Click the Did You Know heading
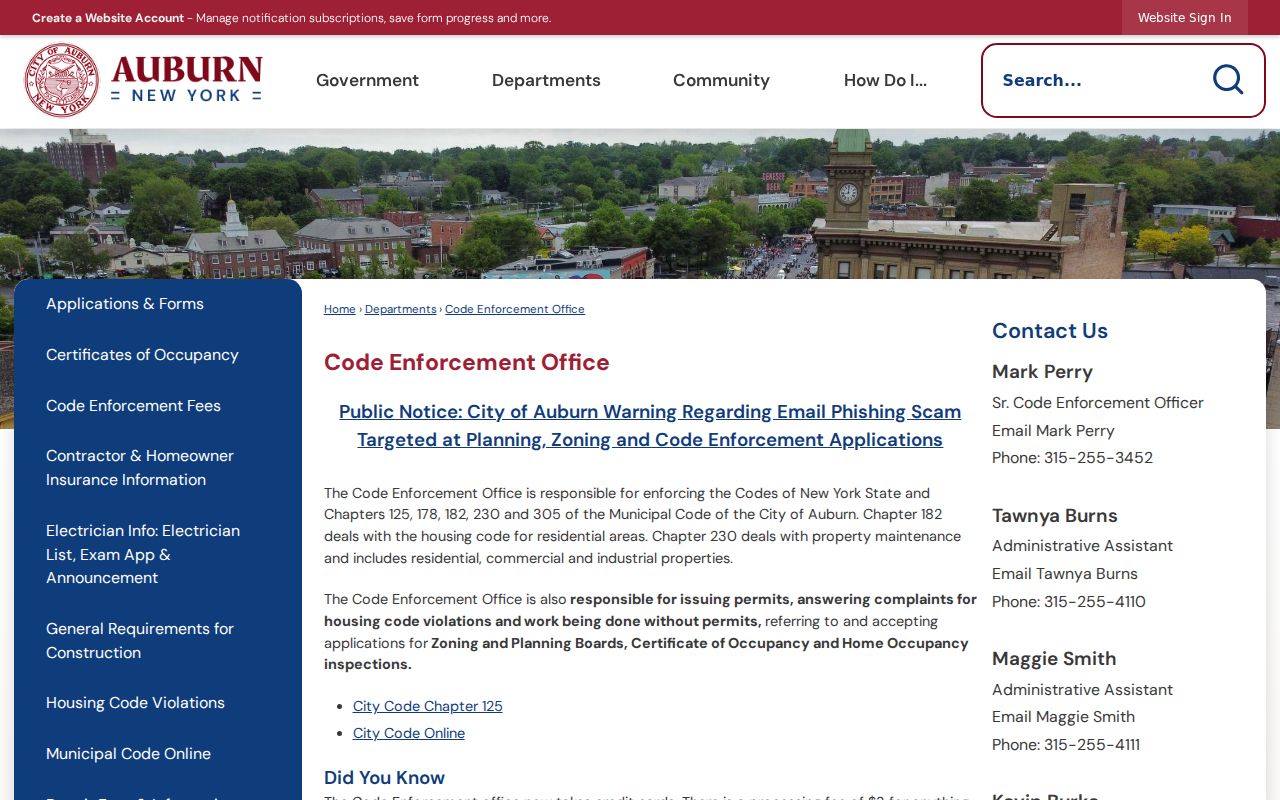Screen dimensions: 1280x800 click(x=384, y=778)
